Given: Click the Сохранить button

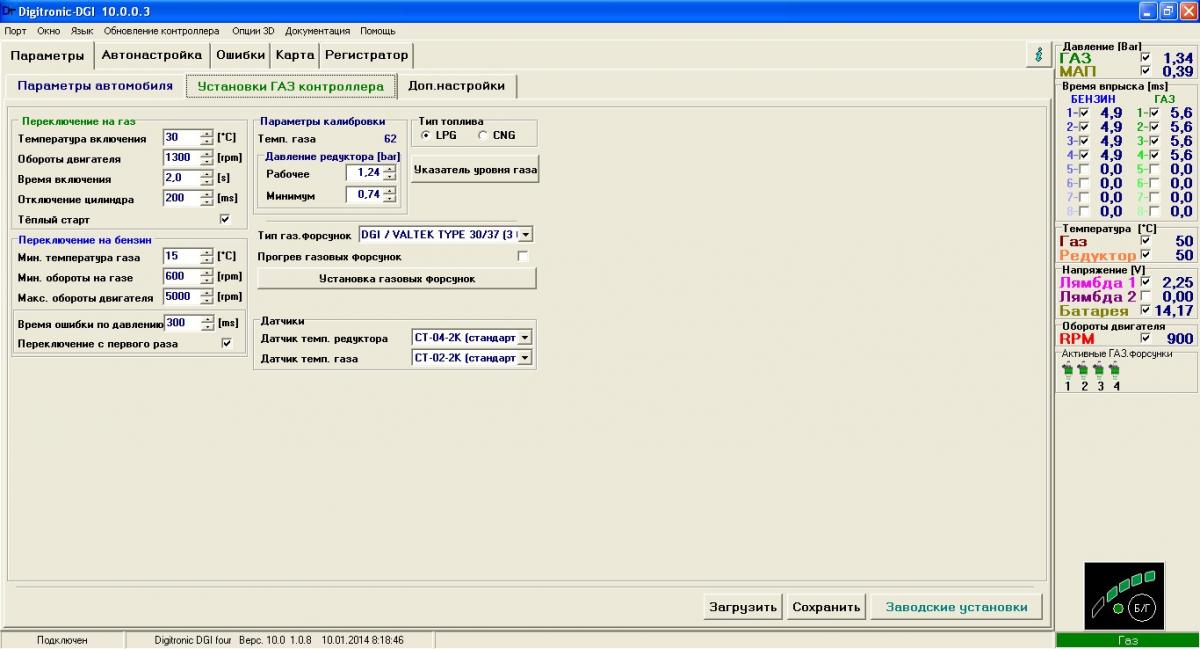Looking at the screenshot, I should 826,607.
